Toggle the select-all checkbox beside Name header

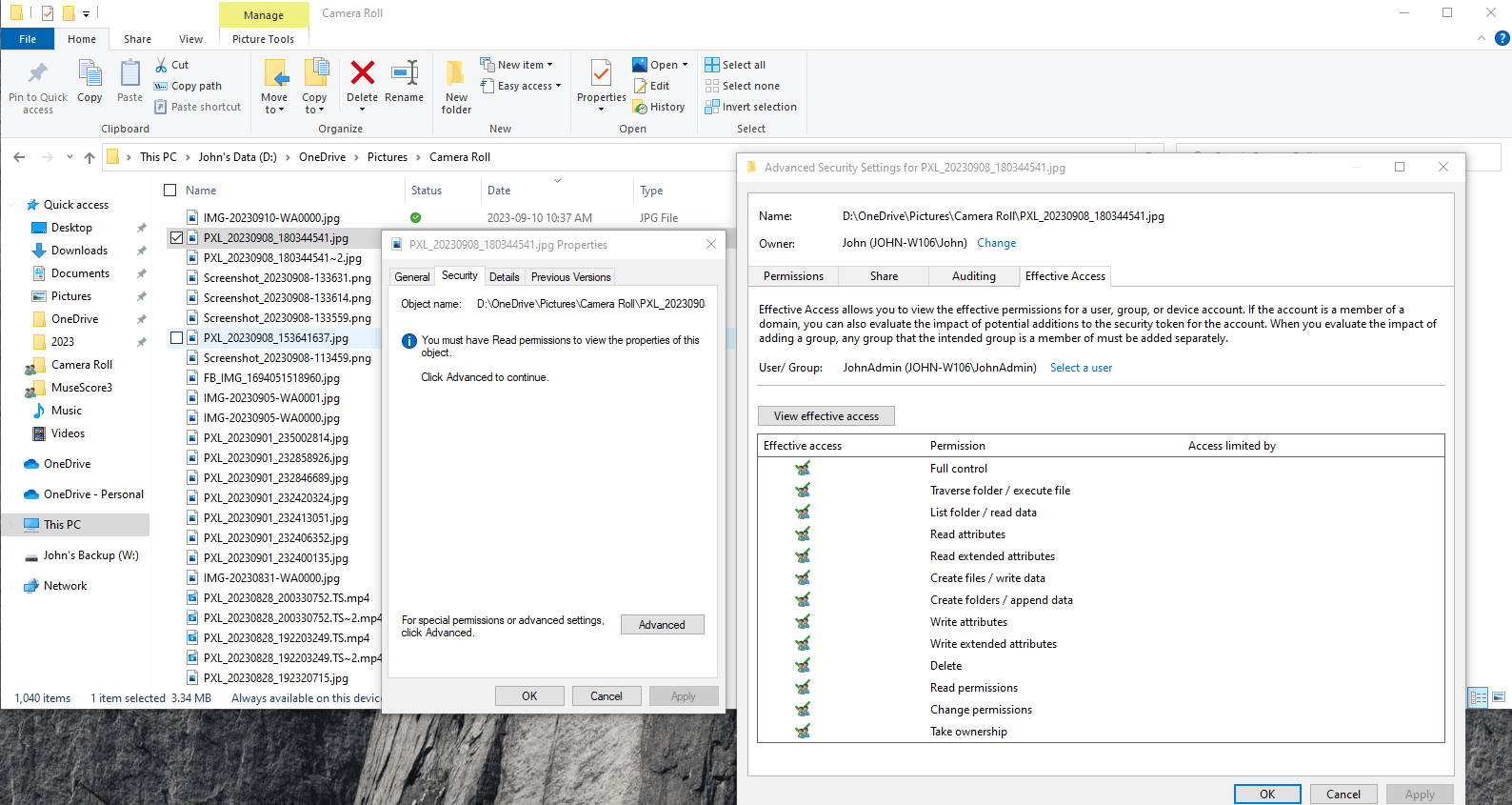point(170,191)
